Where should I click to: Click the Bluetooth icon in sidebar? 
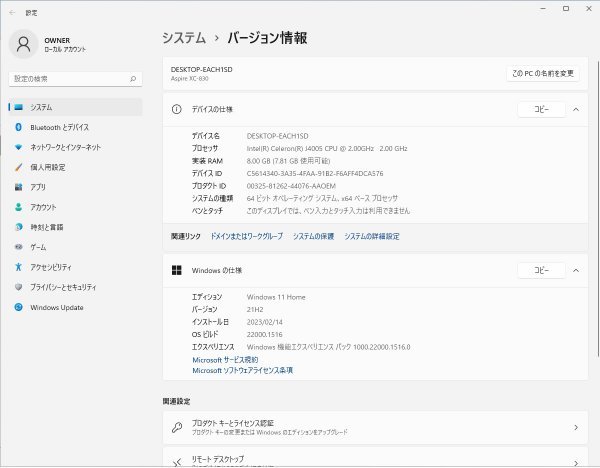pos(18,127)
